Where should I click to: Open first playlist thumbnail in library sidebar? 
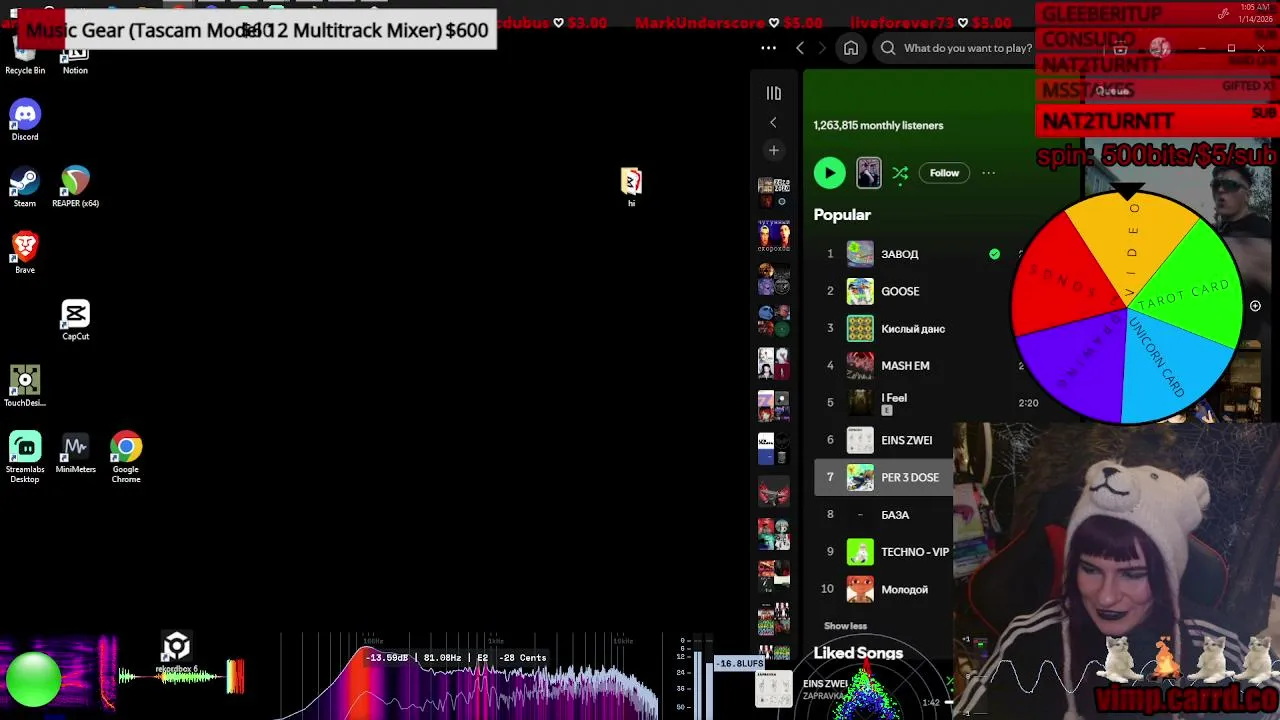click(x=773, y=192)
